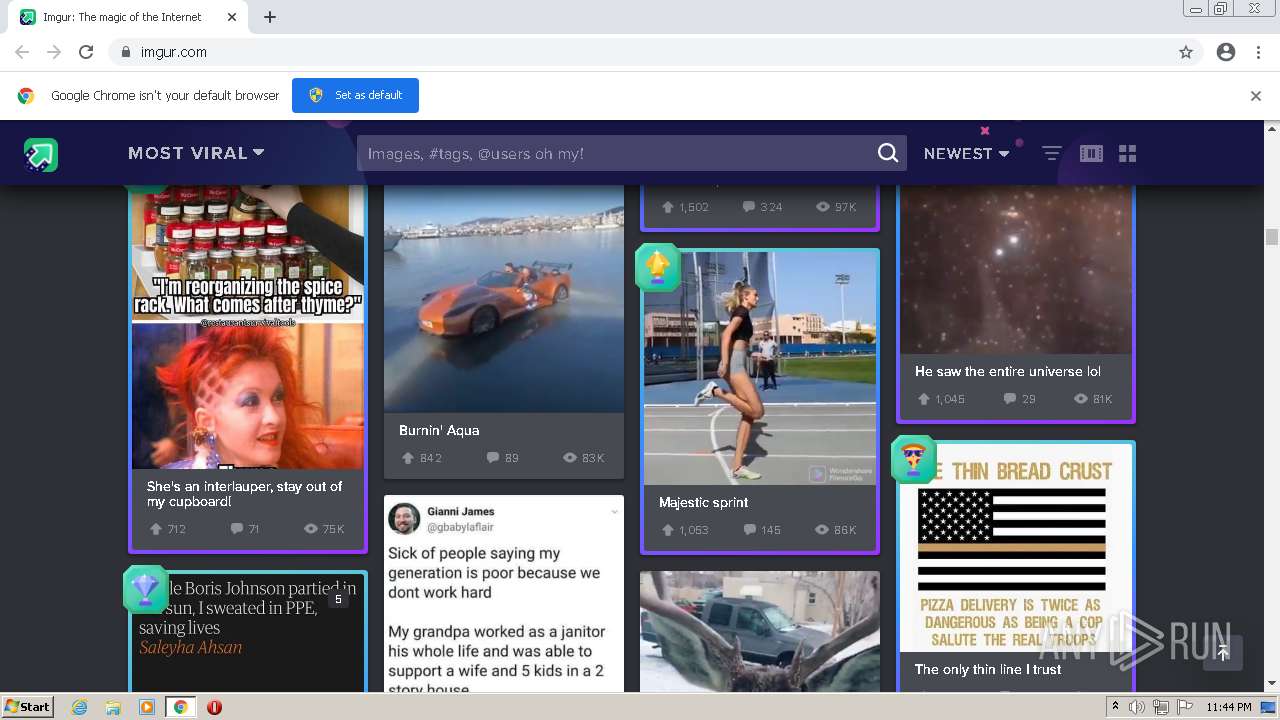Switch to uniform grid layout icon
The height and width of the screenshot is (720, 1280).
coord(1128,153)
